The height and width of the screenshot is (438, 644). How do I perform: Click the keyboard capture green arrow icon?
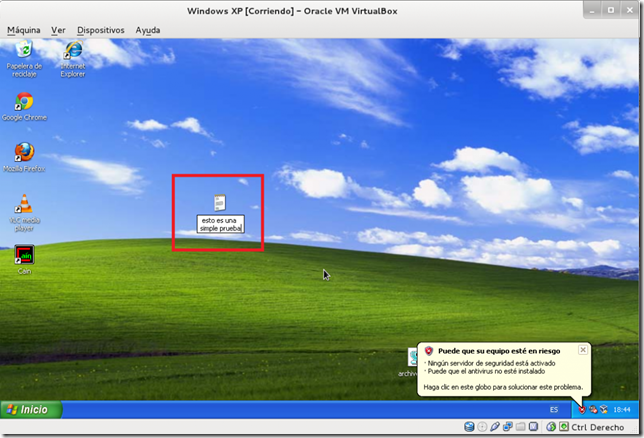click(x=564, y=427)
